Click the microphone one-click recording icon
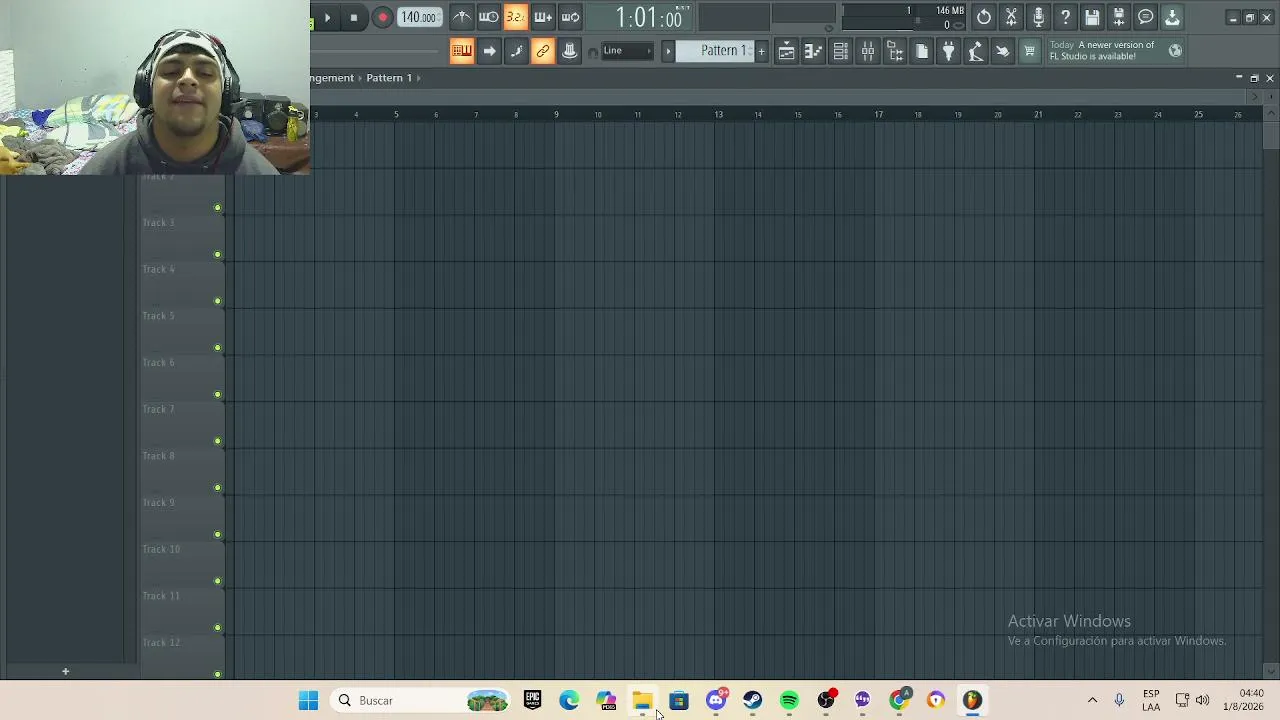 pos(1038,17)
